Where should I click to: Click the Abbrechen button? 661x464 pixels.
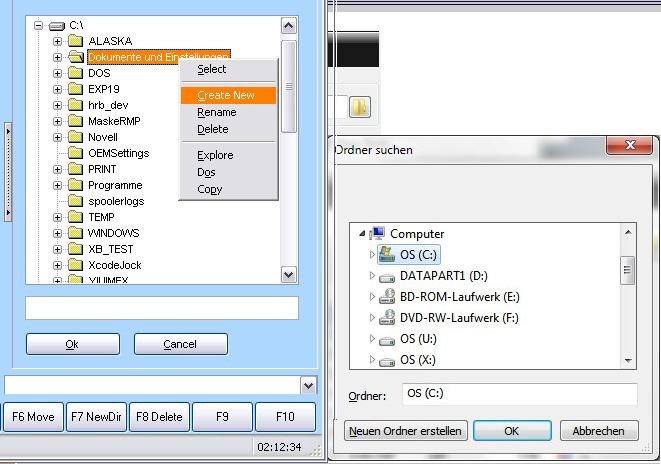pyautogui.click(x=599, y=431)
